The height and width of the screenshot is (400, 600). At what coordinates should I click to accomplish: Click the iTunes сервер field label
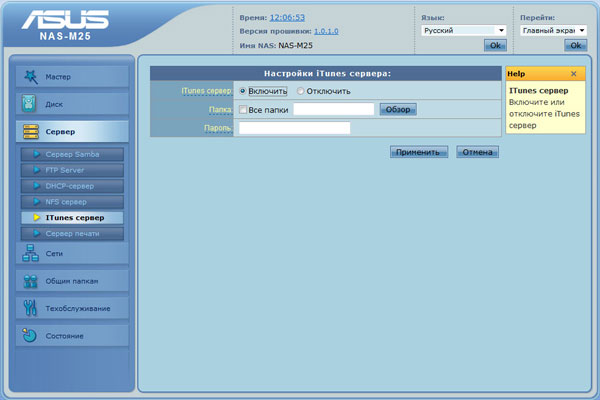pyautogui.click(x=207, y=91)
